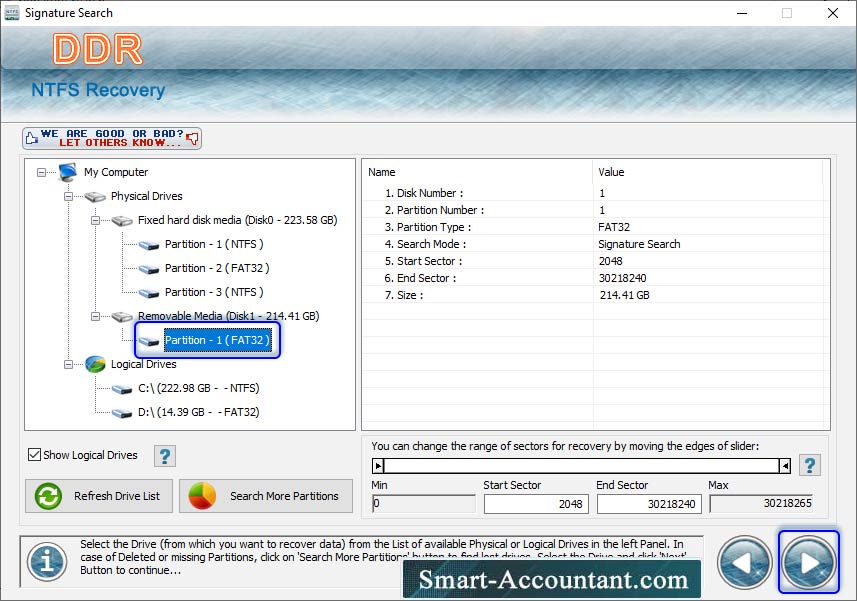The image size is (857, 601).
Task: Select the D:\ (14.39 GB - FAT32) logical drive
Action: tap(198, 413)
